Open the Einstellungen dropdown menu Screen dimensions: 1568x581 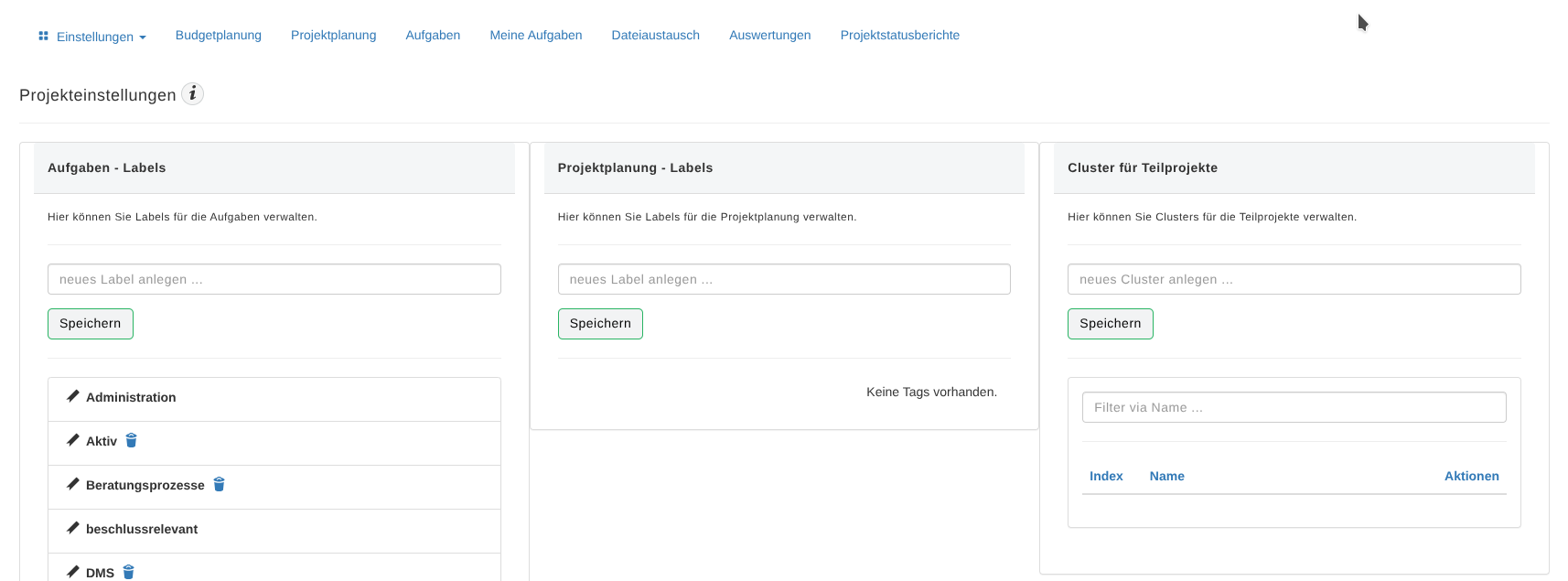pos(92,37)
